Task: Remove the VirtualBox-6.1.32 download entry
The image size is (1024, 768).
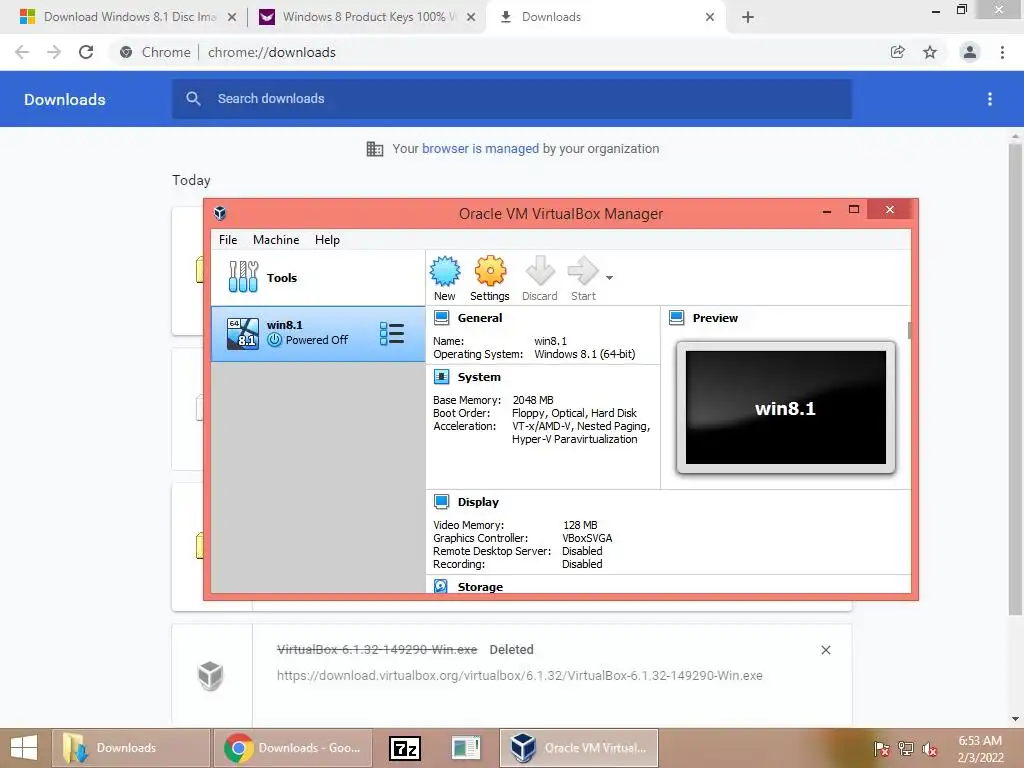Action: click(825, 650)
